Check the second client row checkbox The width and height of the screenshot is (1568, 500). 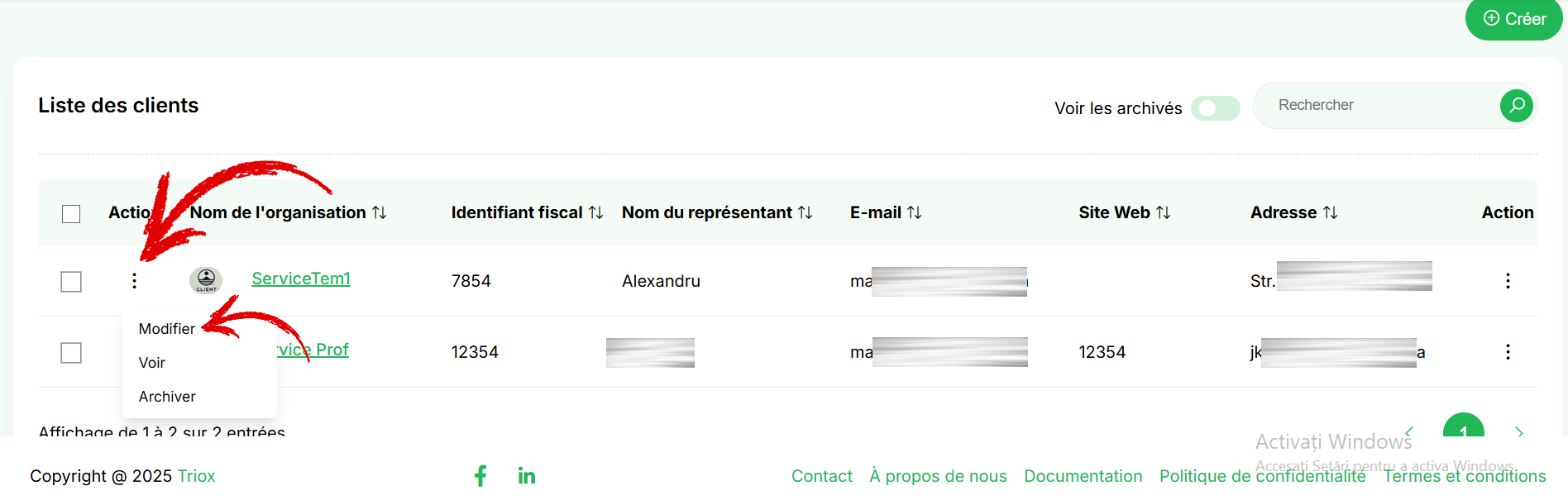tap(71, 353)
